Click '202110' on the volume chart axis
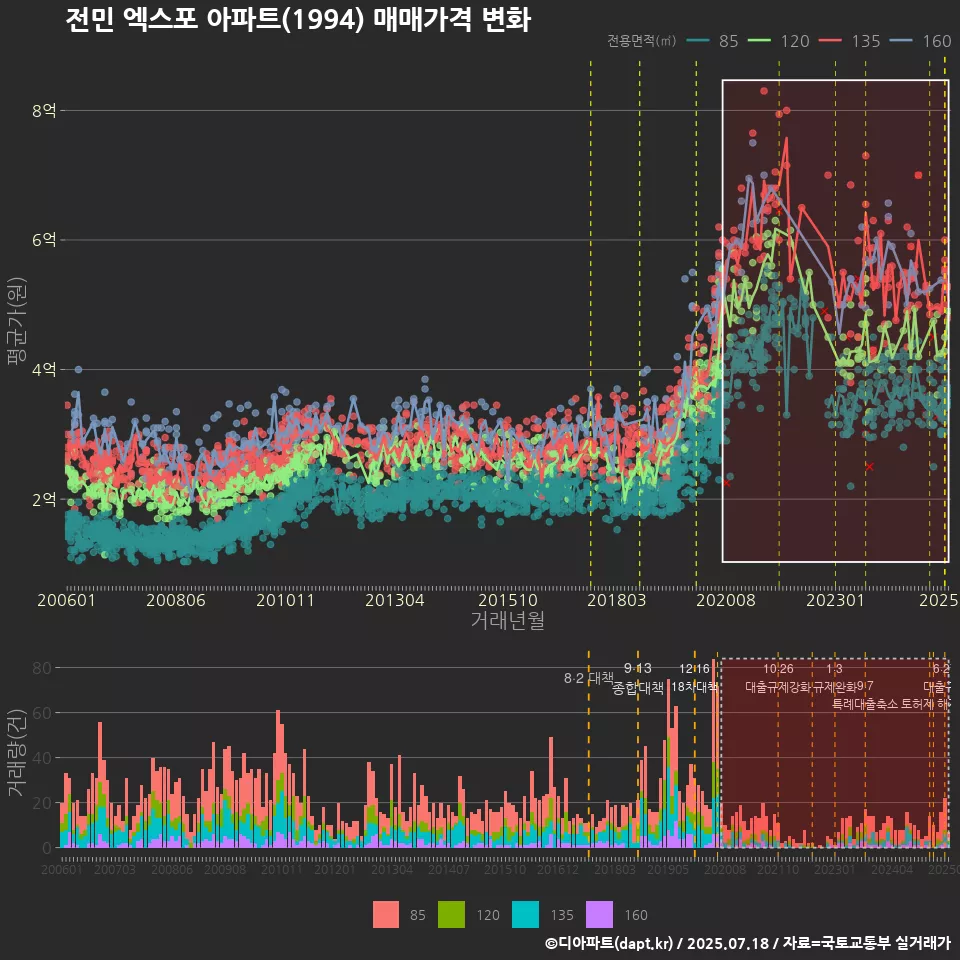 coord(778,869)
